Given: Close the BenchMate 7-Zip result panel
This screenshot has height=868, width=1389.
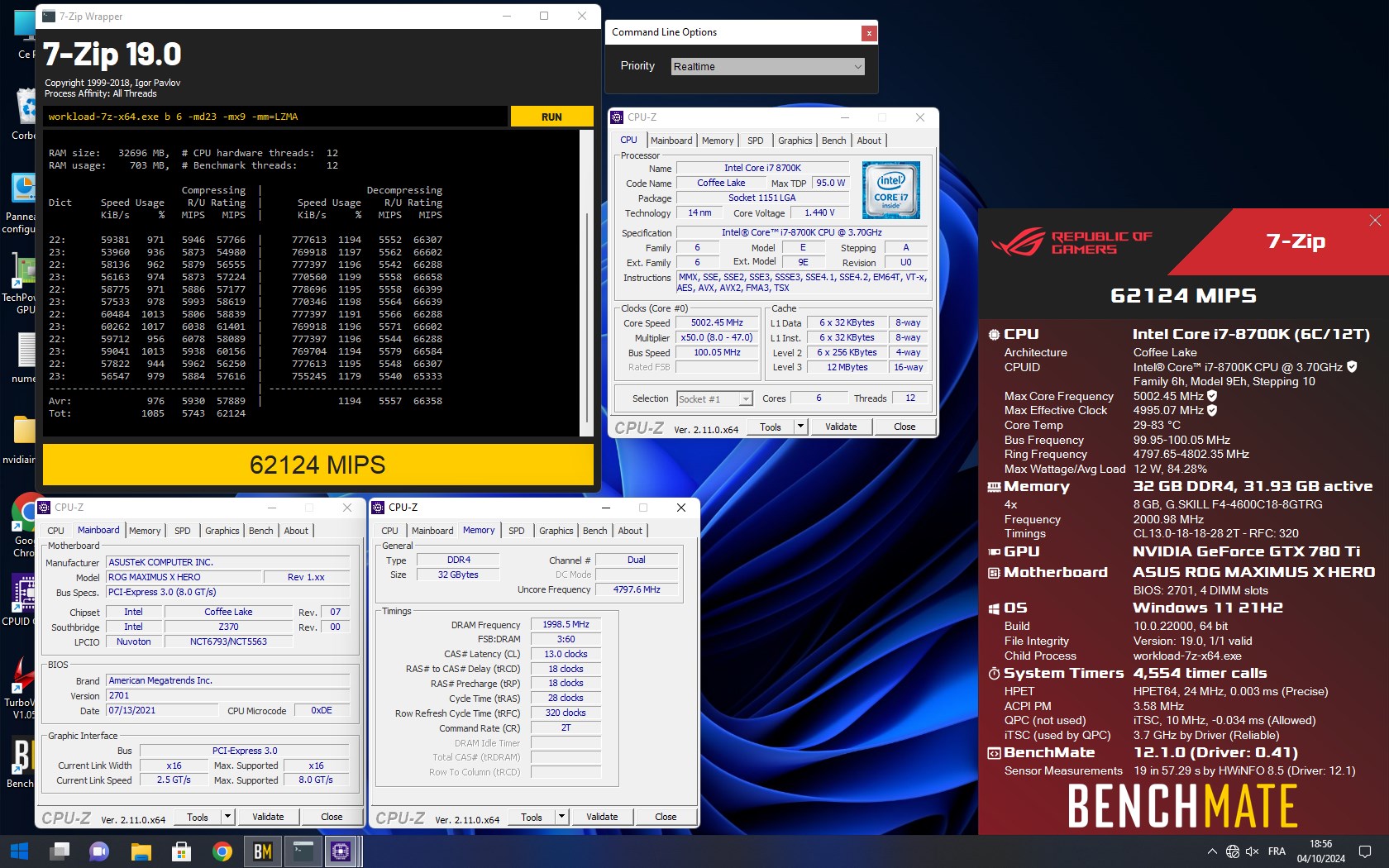Looking at the screenshot, I should 1375,220.
